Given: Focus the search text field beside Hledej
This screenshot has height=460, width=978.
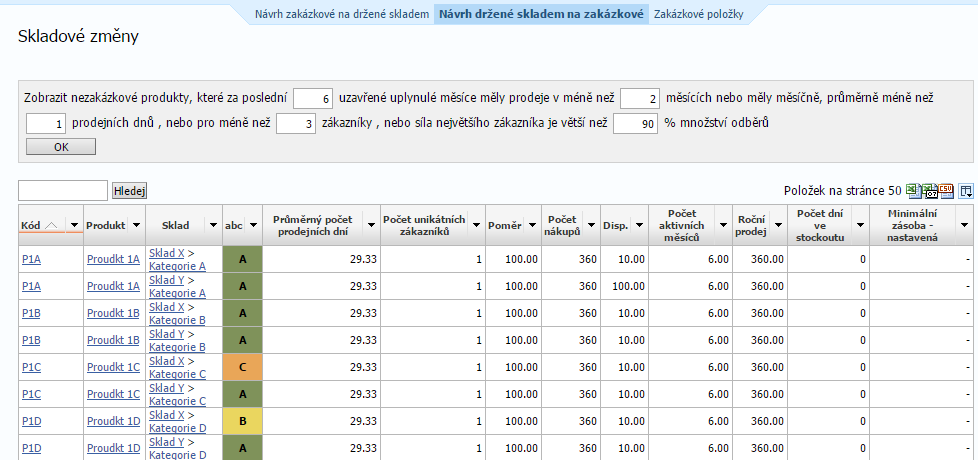Looking at the screenshot, I should click(63, 191).
